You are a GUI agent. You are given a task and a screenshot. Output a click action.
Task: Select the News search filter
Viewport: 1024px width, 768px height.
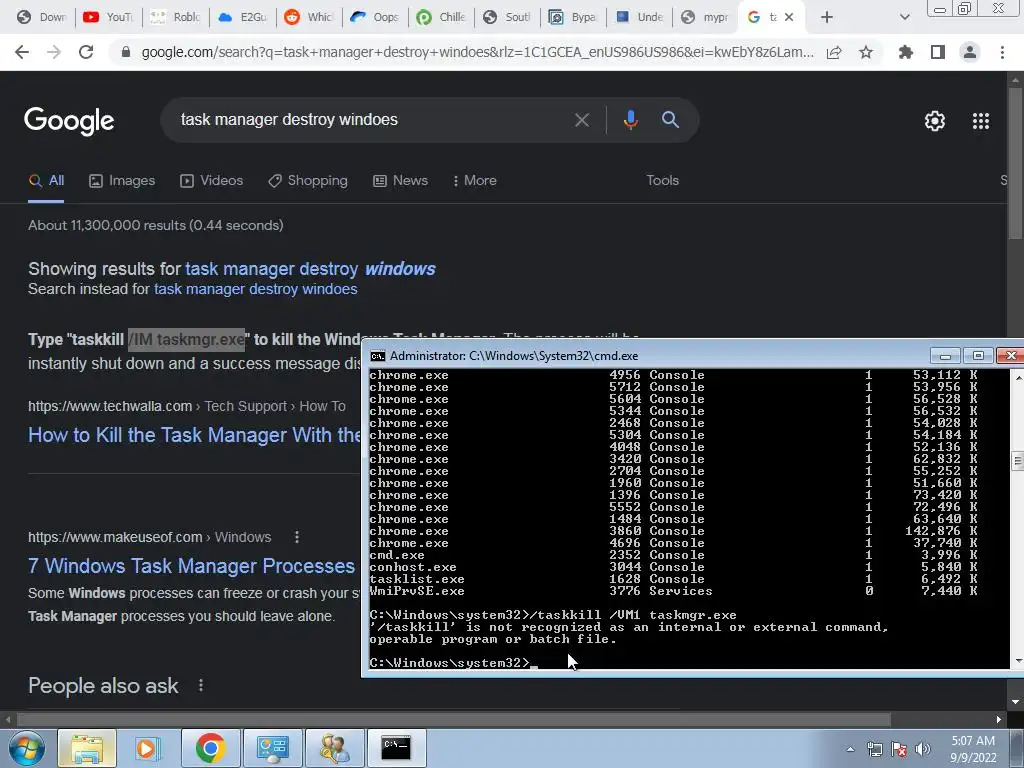[400, 181]
